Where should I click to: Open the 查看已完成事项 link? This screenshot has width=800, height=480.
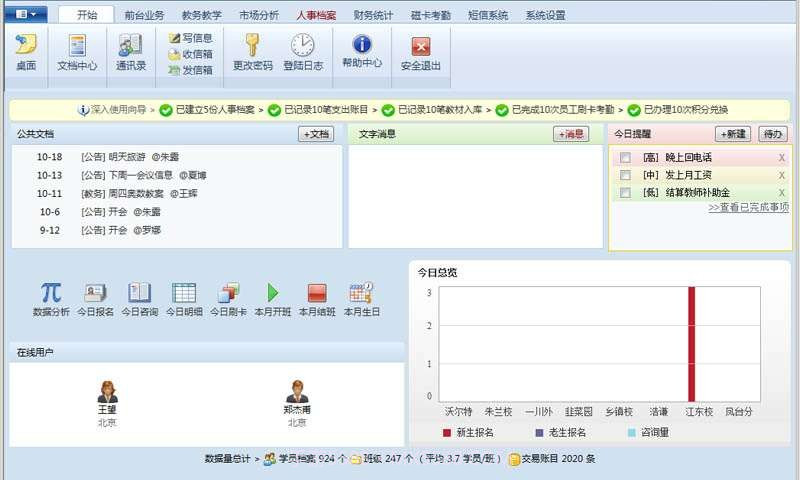point(748,208)
